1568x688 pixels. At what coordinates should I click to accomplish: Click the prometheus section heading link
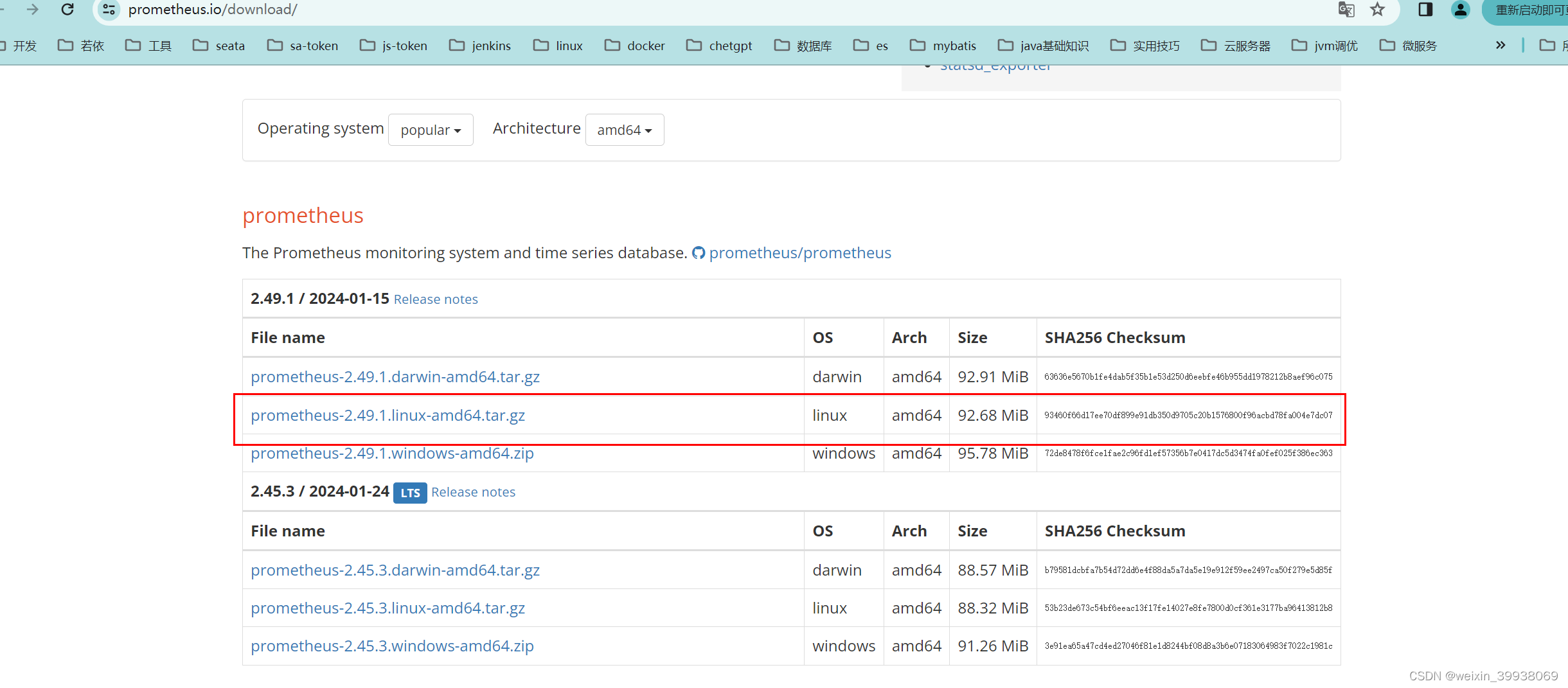pyautogui.click(x=303, y=216)
